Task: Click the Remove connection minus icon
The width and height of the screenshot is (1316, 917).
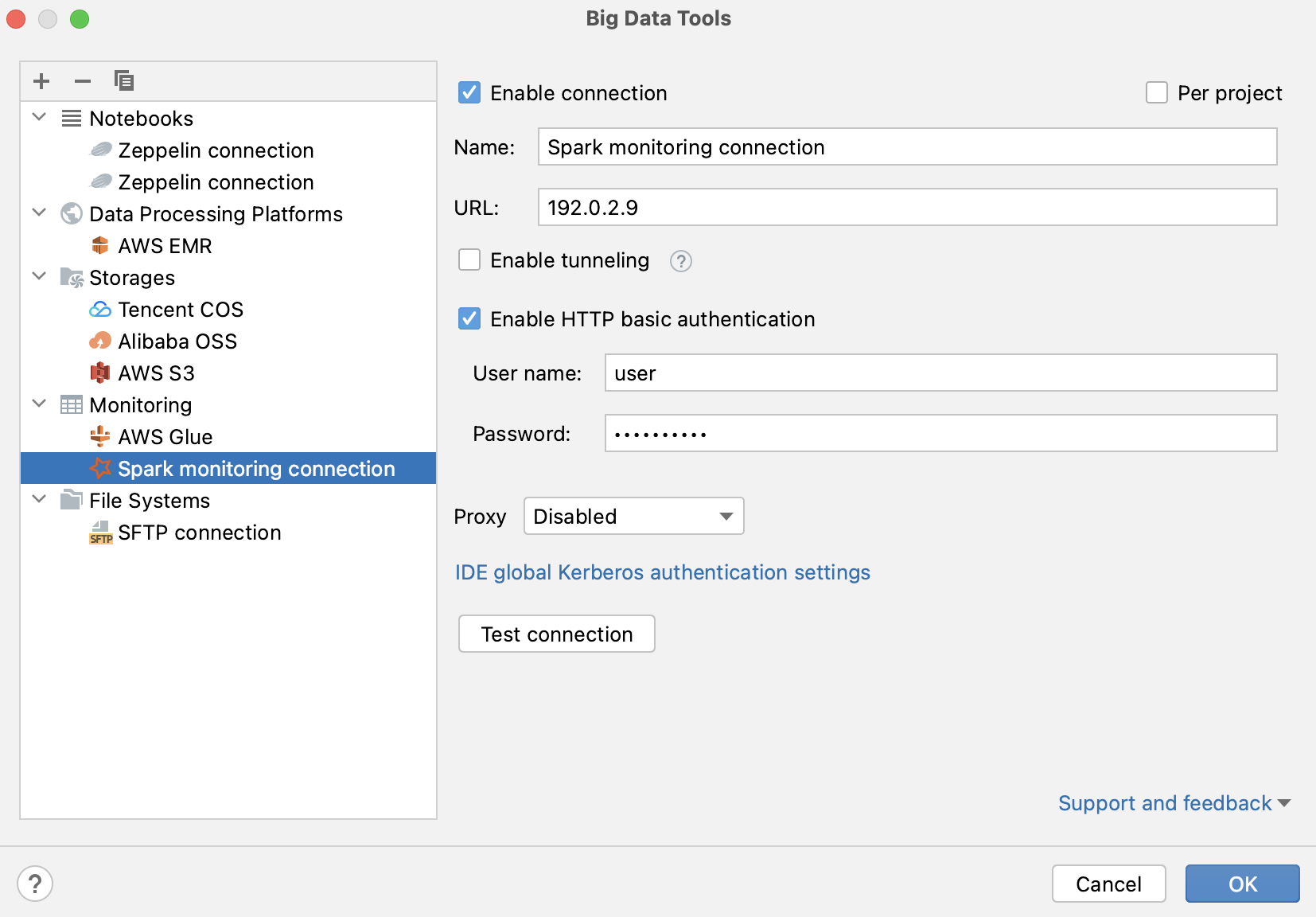Action: 83,81
